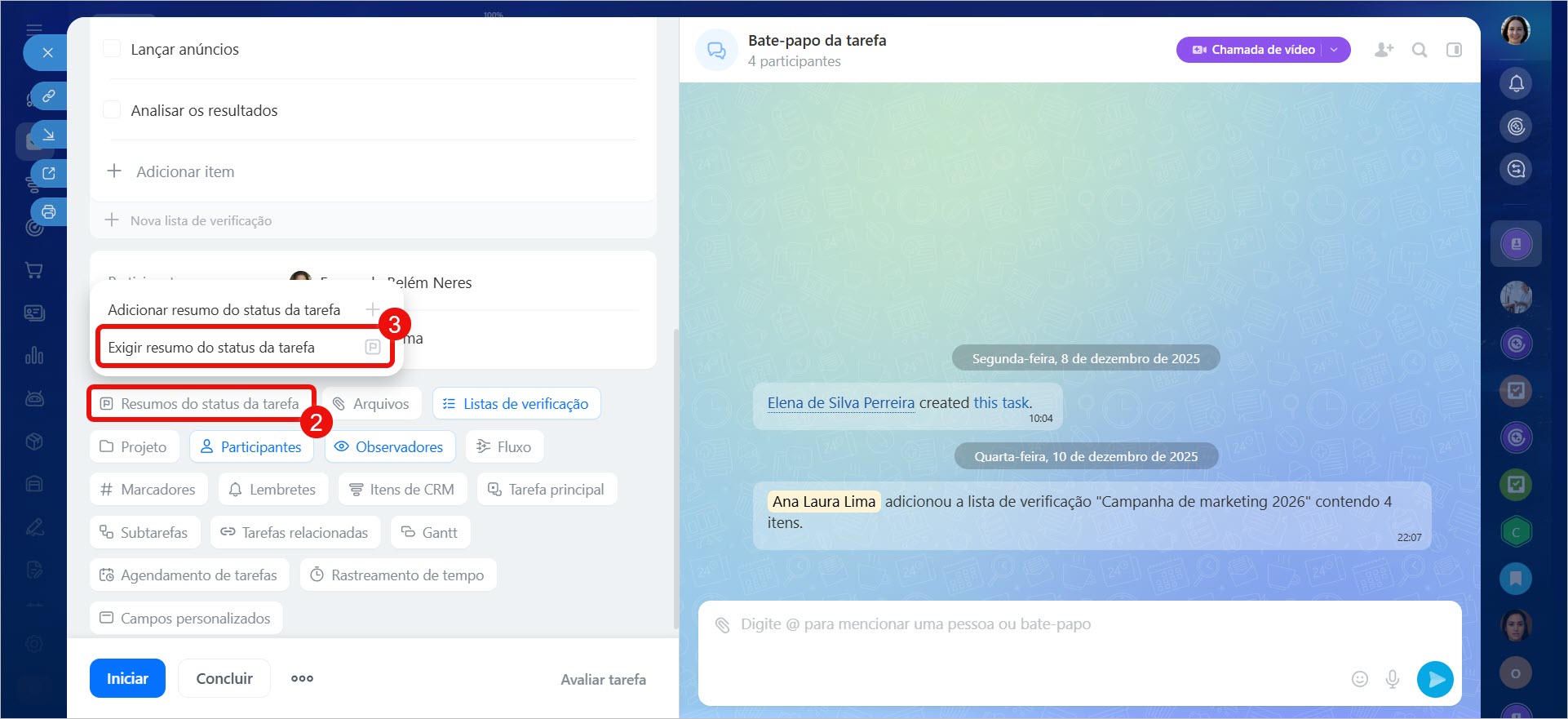Check the 'Lançar anúncios' checkbox
The image size is (1568, 719).
click(x=113, y=49)
